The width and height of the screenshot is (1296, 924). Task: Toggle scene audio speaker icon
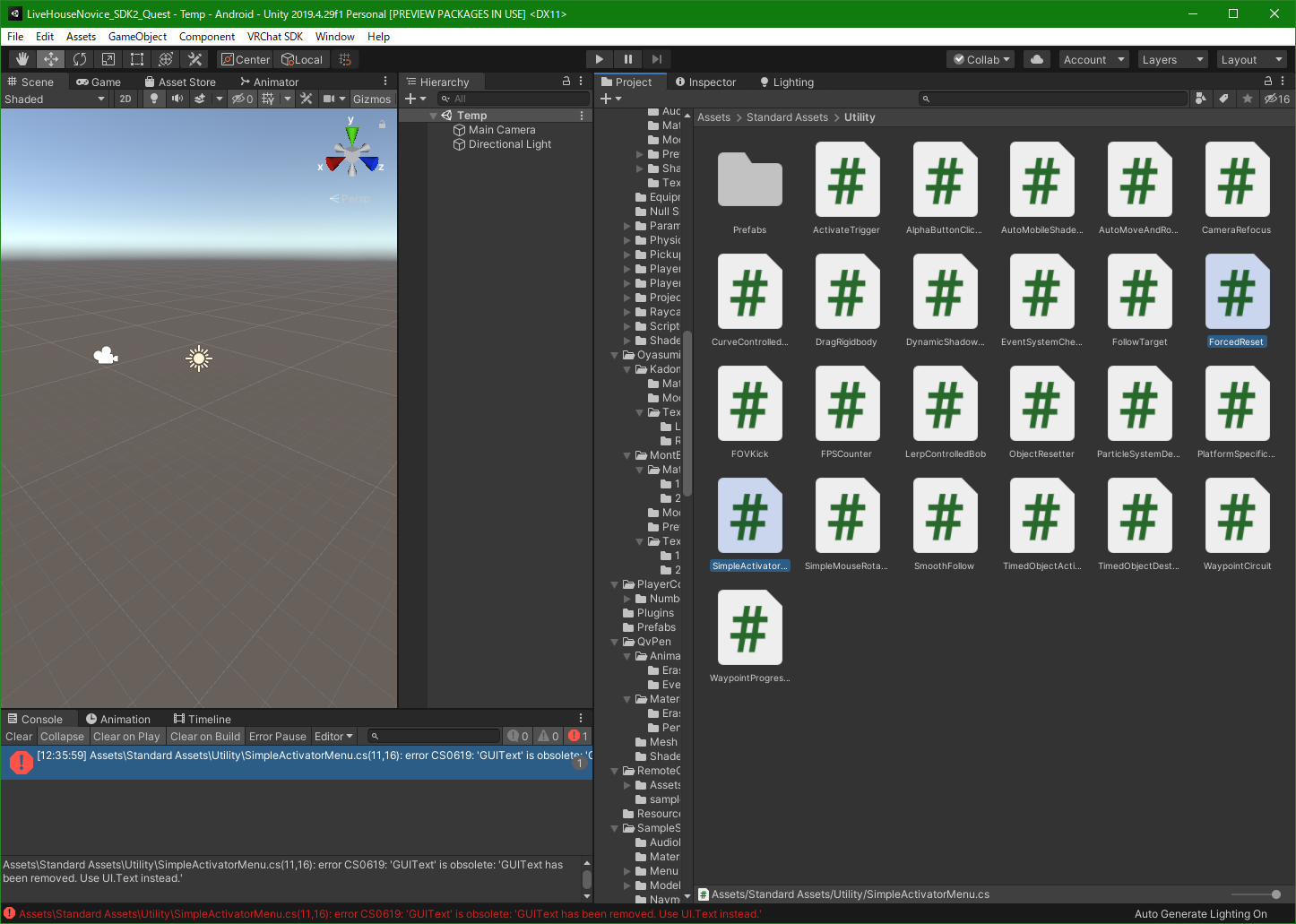click(x=177, y=99)
